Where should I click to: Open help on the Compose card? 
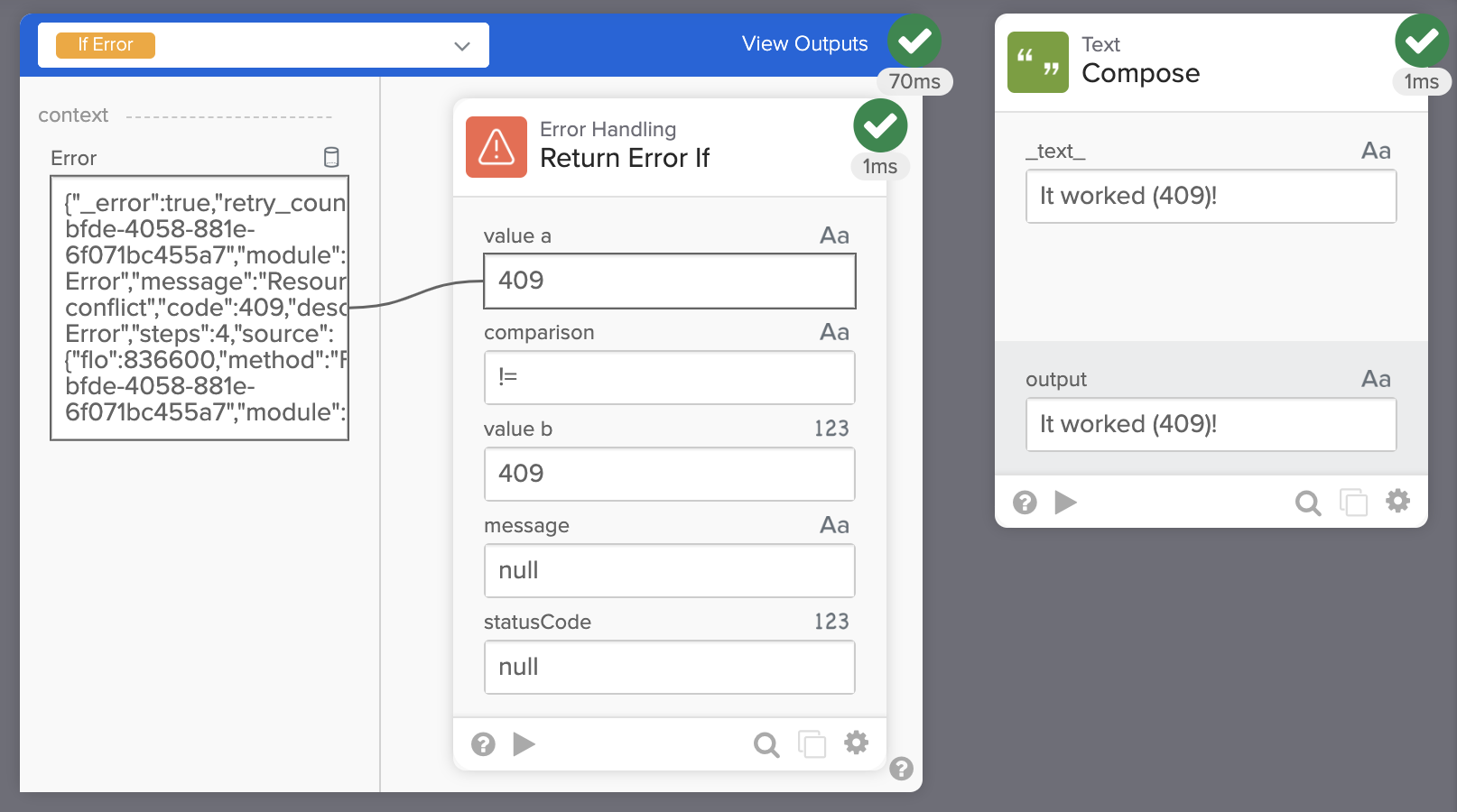[1025, 503]
